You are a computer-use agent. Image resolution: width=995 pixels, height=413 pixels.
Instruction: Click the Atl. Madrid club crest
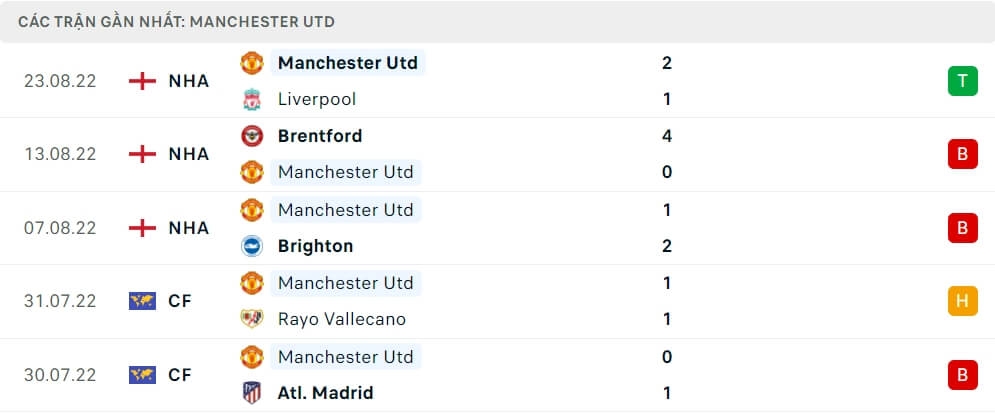coord(252,393)
